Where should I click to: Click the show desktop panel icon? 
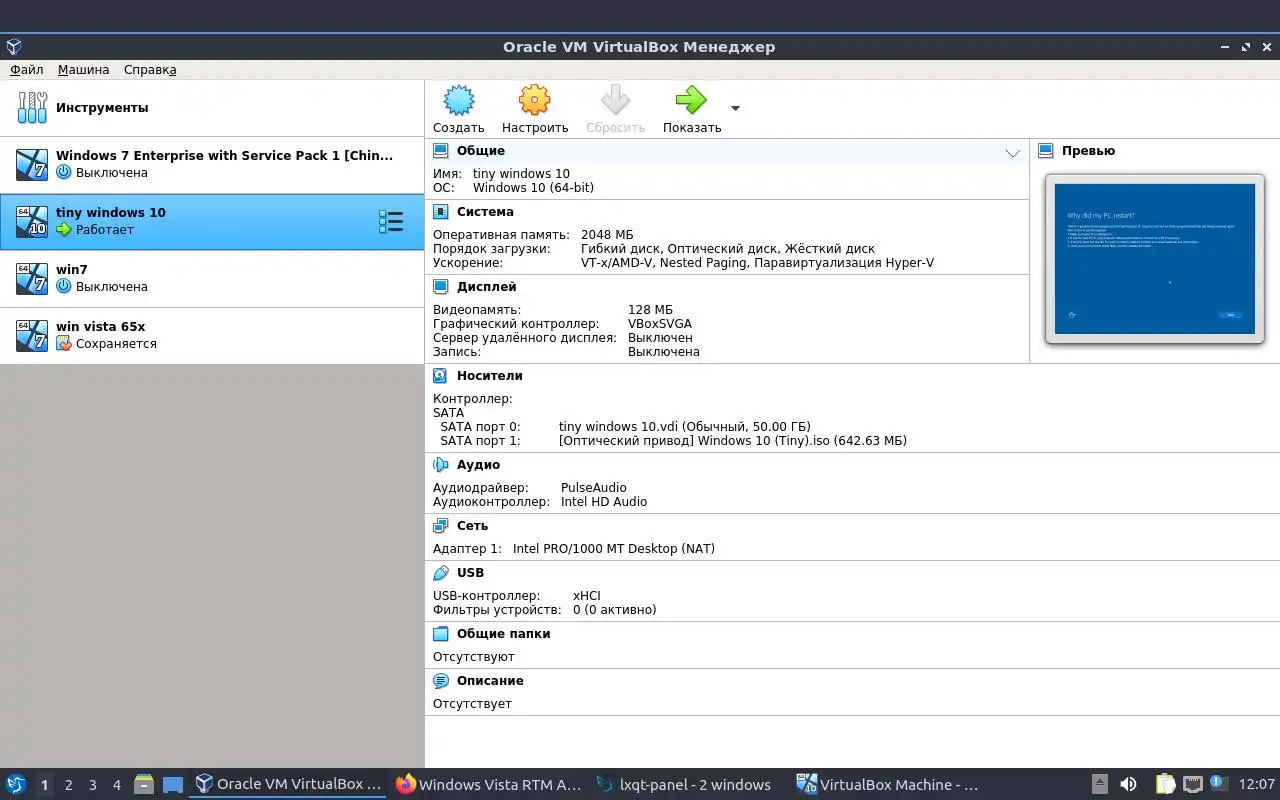tap(173, 785)
